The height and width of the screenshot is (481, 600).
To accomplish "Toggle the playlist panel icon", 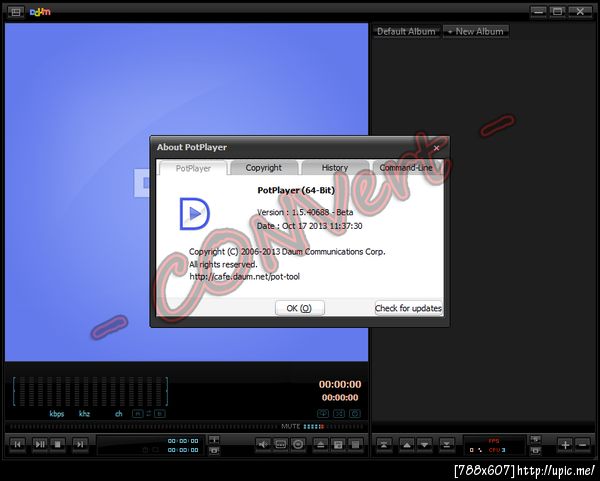I will coord(355,444).
